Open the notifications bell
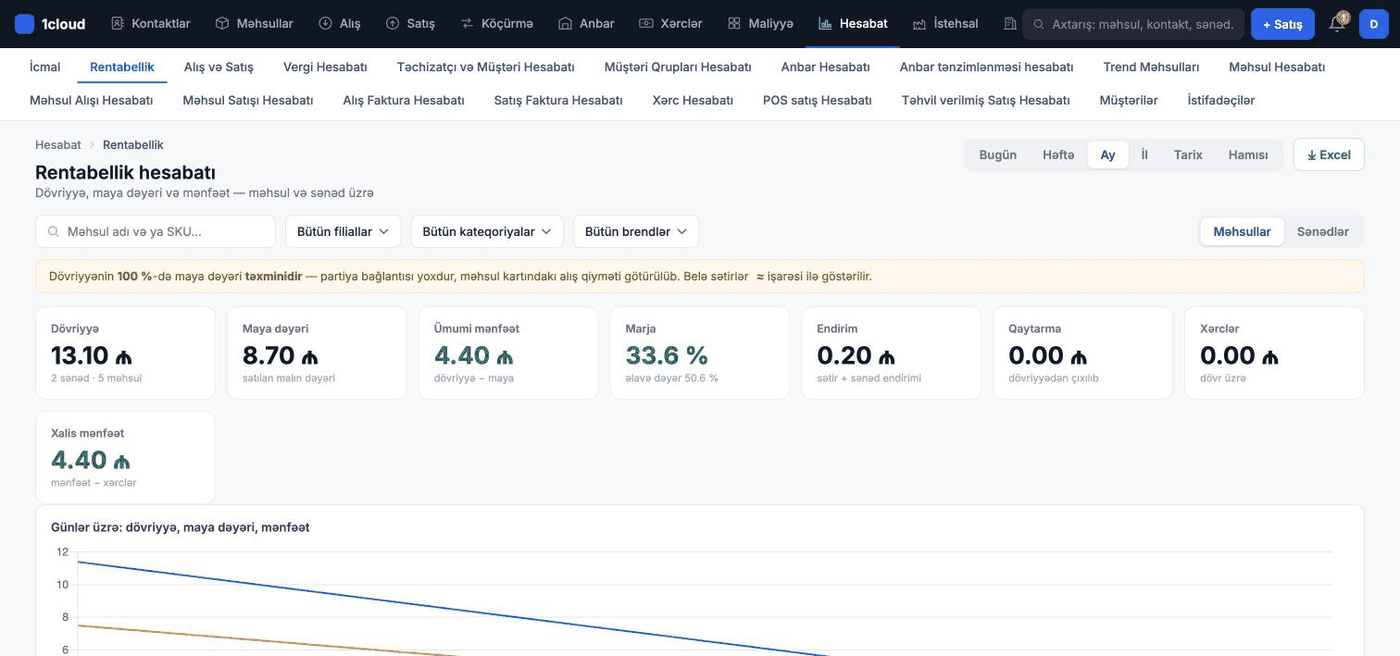 (x=1337, y=23)
